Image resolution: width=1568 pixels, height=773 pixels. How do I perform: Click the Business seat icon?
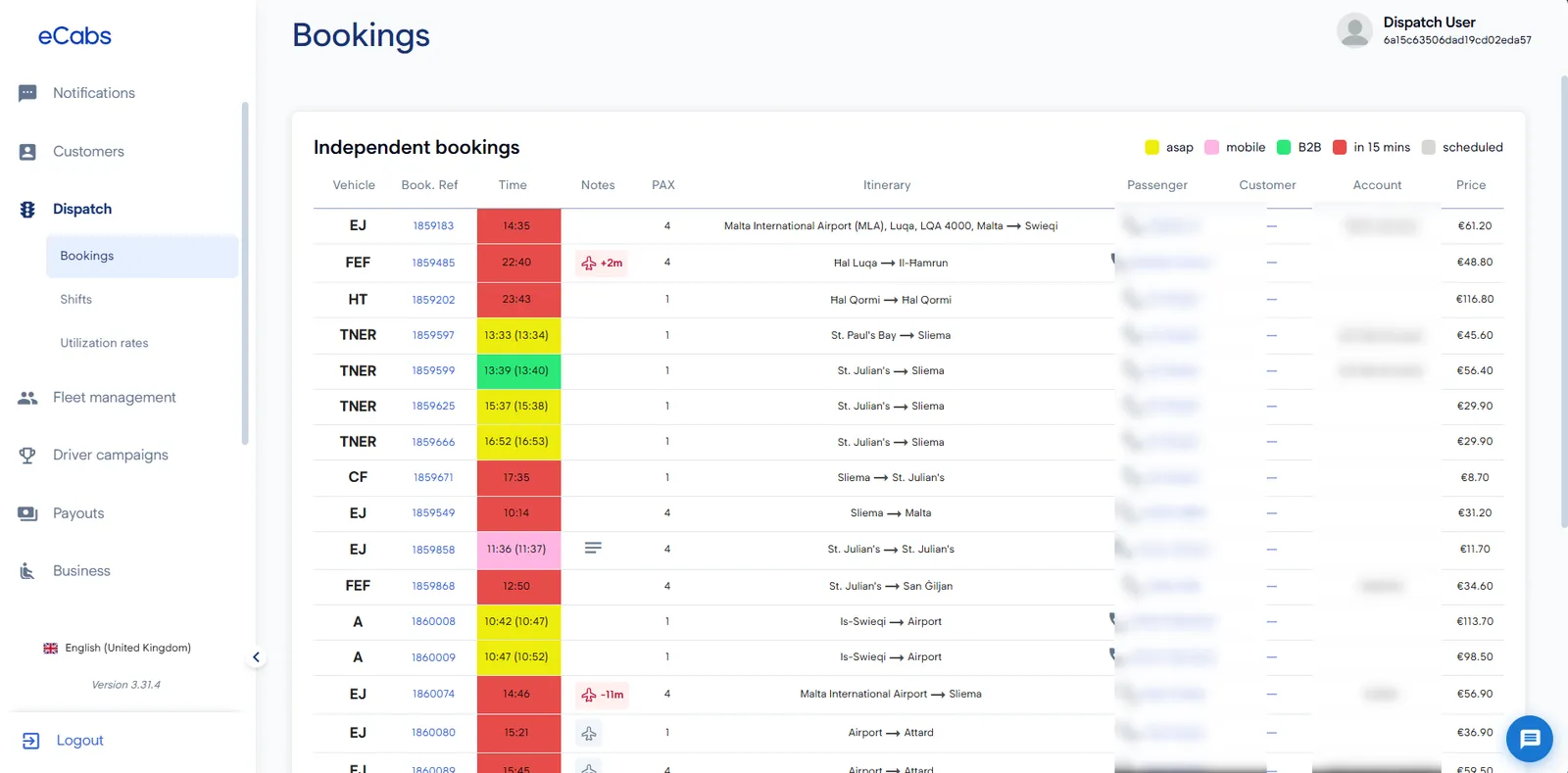click(x=27, y=571)
